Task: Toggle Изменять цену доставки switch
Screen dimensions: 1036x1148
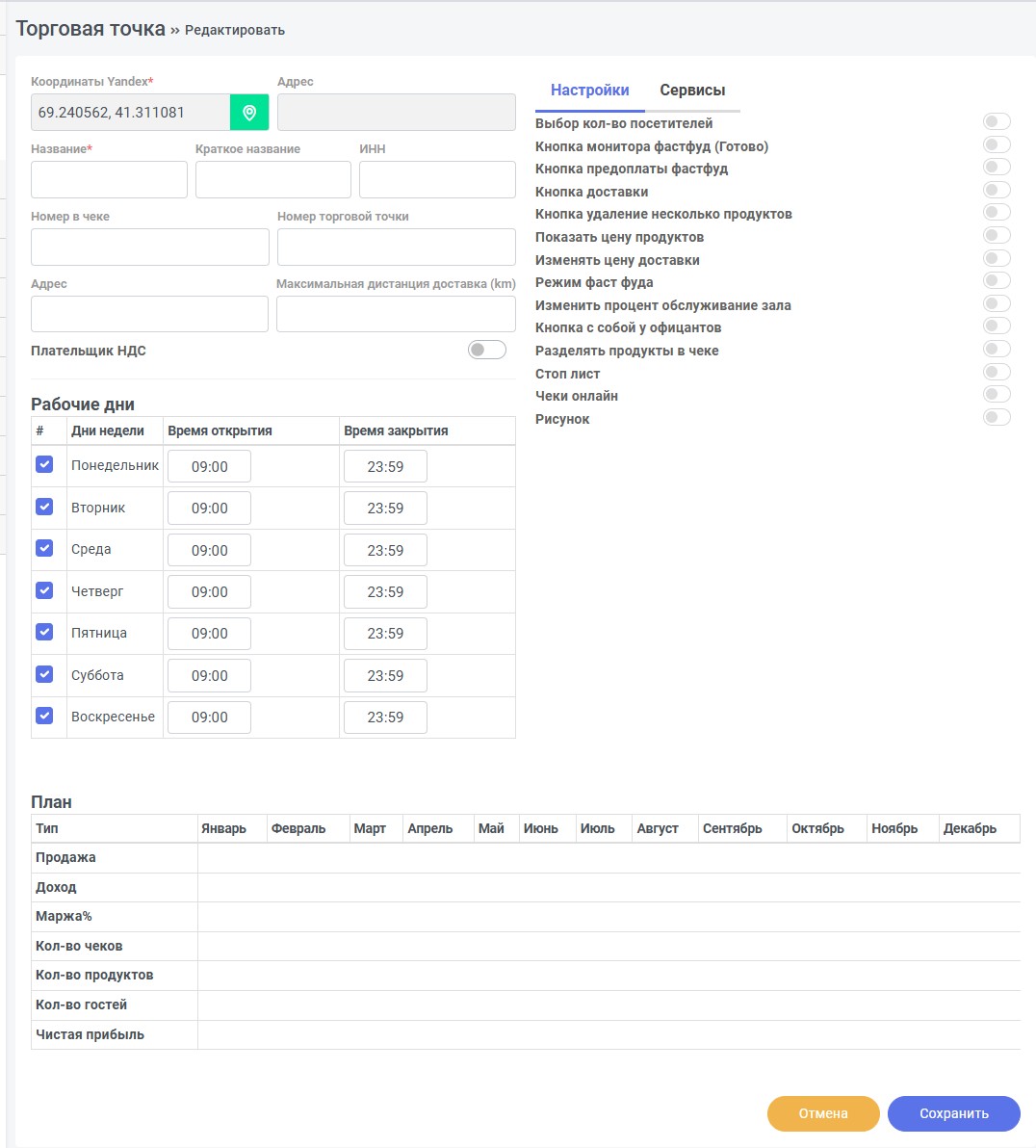Action: [x=997, y=258]
